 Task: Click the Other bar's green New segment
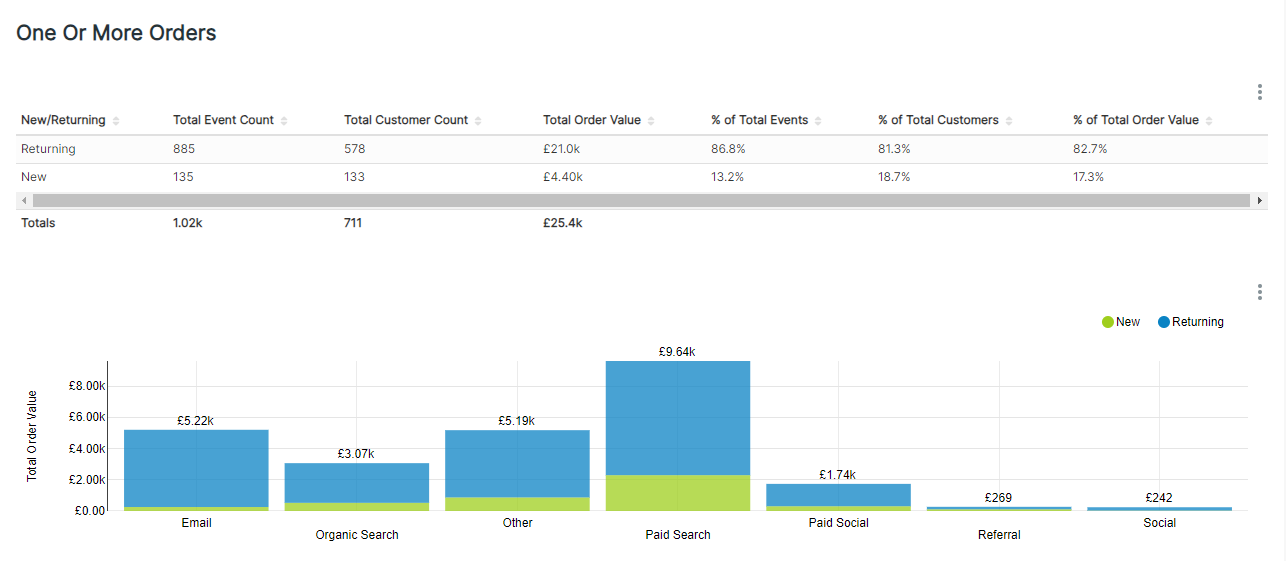click(x=517, y=504)
